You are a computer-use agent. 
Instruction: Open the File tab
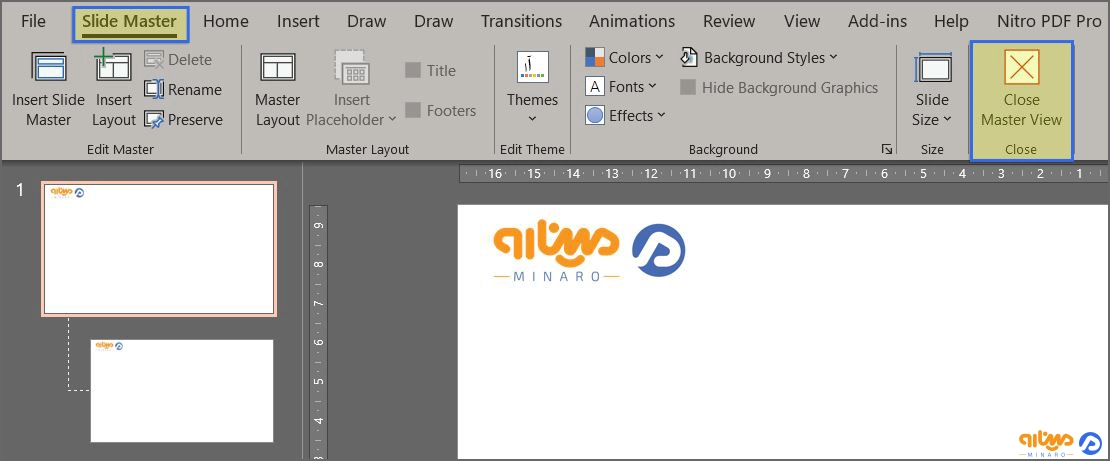coord(33,21)
